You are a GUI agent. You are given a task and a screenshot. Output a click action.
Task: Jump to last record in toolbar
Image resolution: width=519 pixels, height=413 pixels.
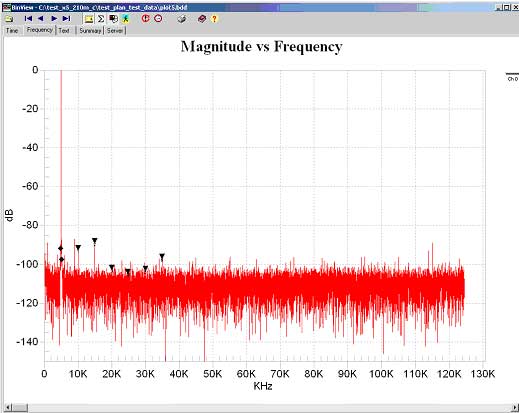point(67,19)
